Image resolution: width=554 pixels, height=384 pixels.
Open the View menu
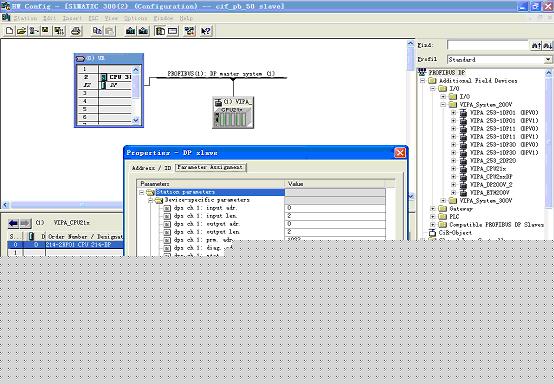pyautogui.click(x=111, y=18)
